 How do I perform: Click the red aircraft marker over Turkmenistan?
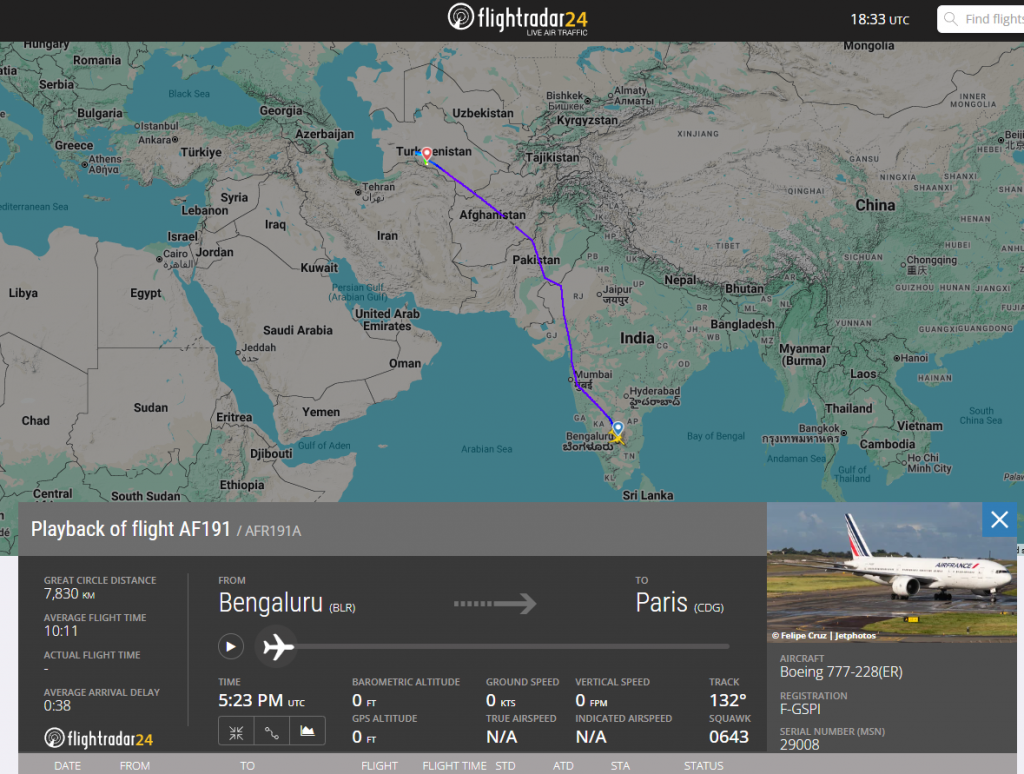coord(426,154)
